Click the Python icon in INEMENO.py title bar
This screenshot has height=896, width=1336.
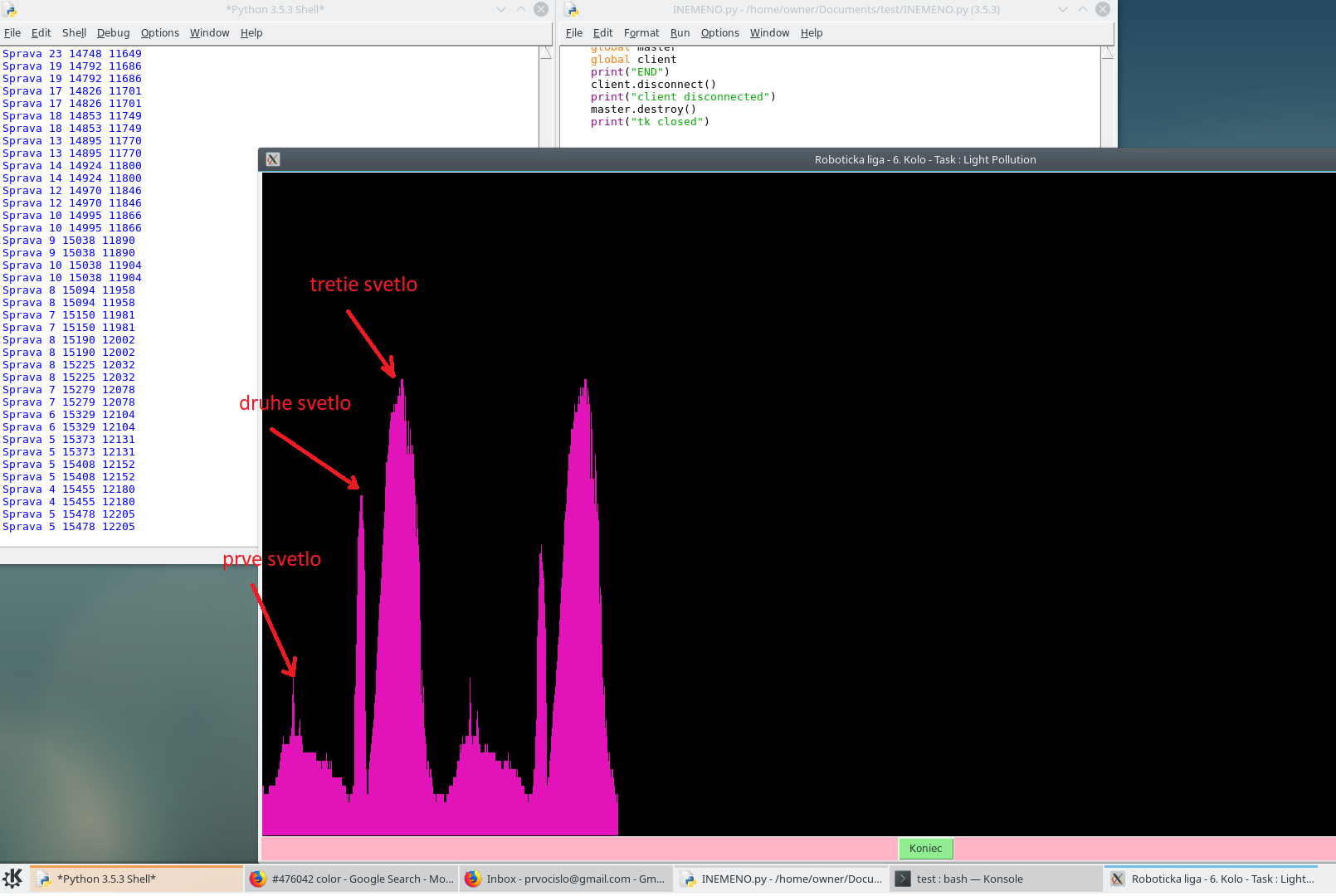[572, 10]
